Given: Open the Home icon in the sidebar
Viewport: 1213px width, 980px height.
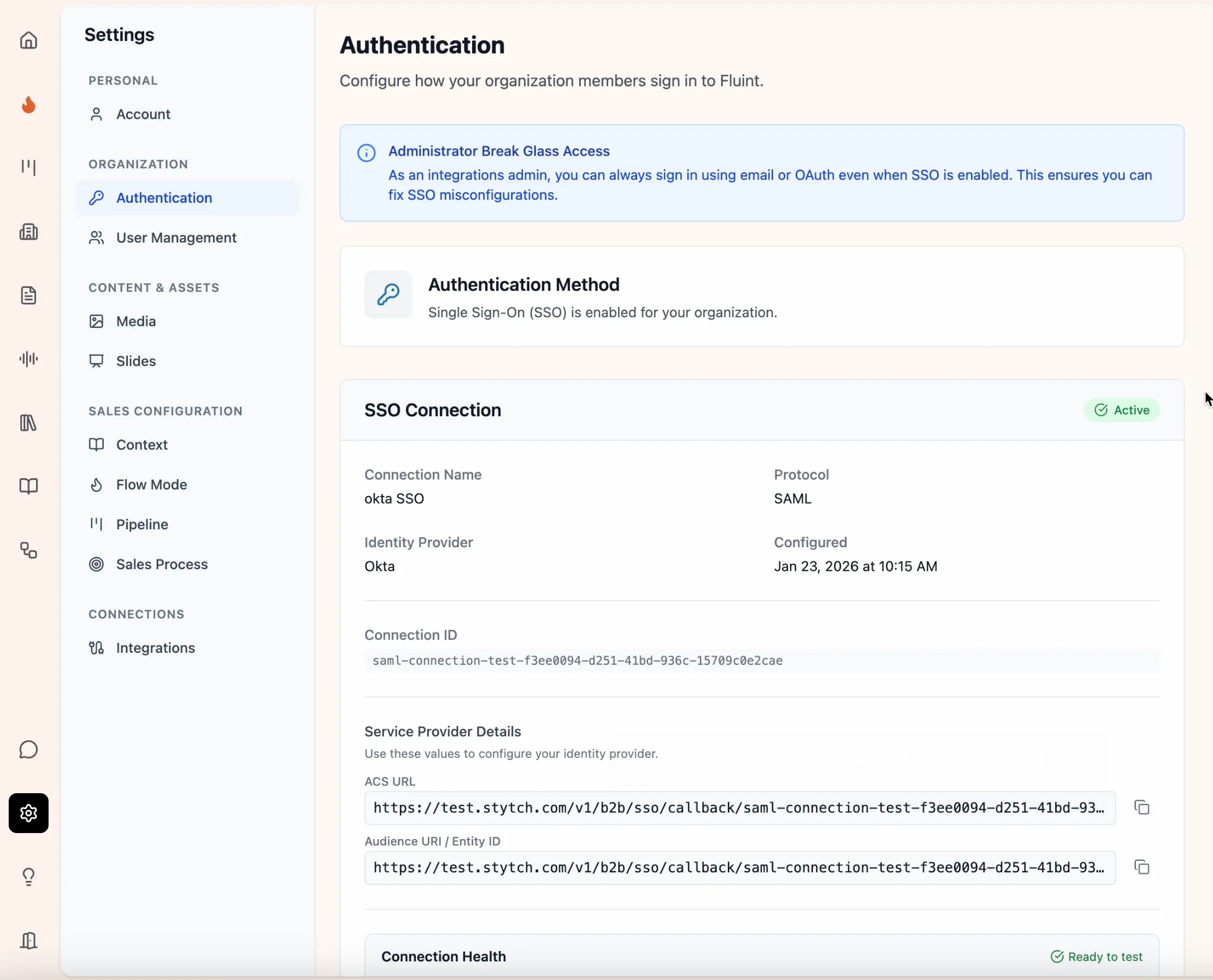Looking at the screenshot, I should click(28, 40).
